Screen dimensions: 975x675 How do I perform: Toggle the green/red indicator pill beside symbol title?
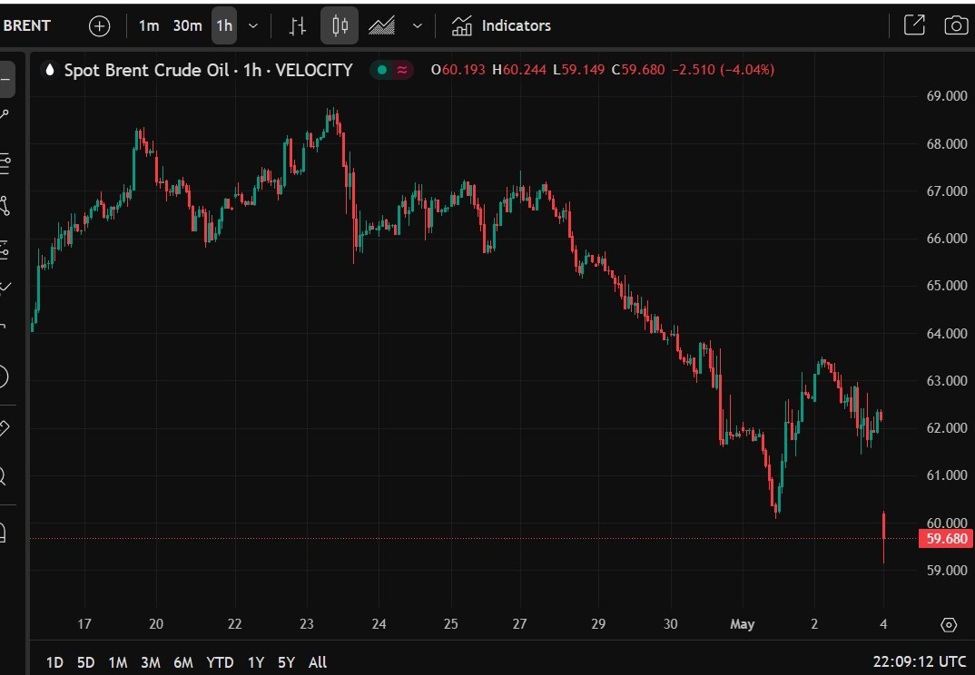391,70
